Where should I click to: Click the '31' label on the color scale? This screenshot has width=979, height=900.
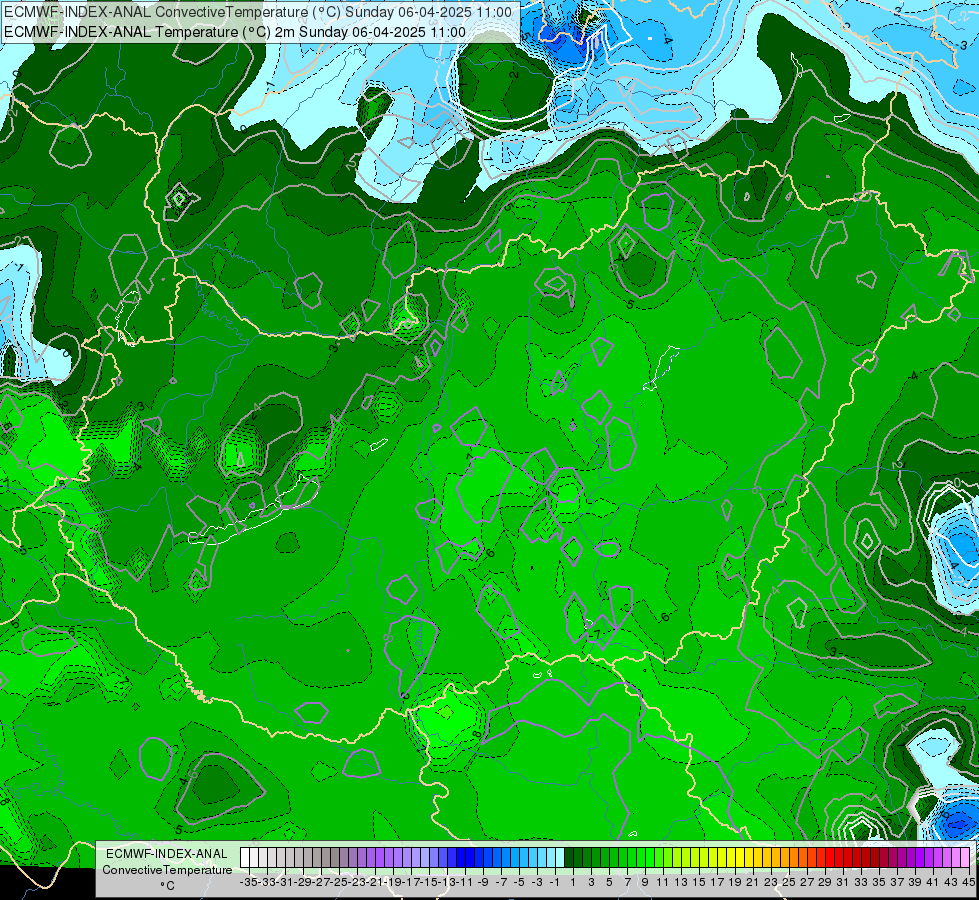click(x=843, y=883)
